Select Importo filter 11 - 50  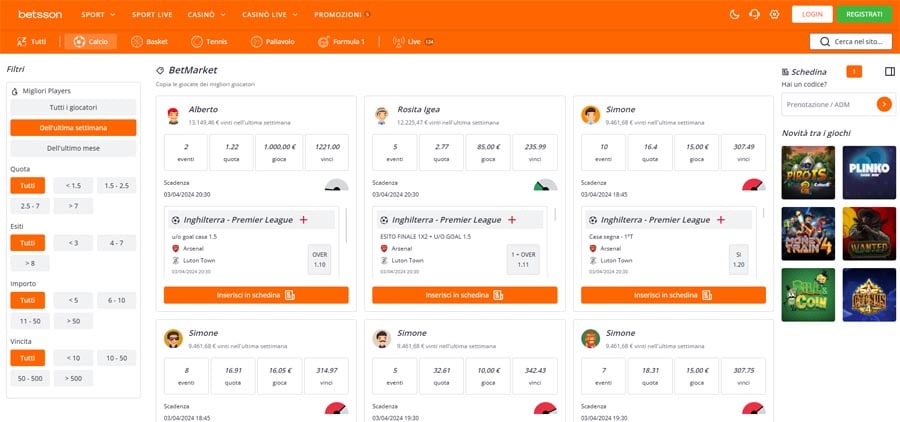tap(30, 321)
